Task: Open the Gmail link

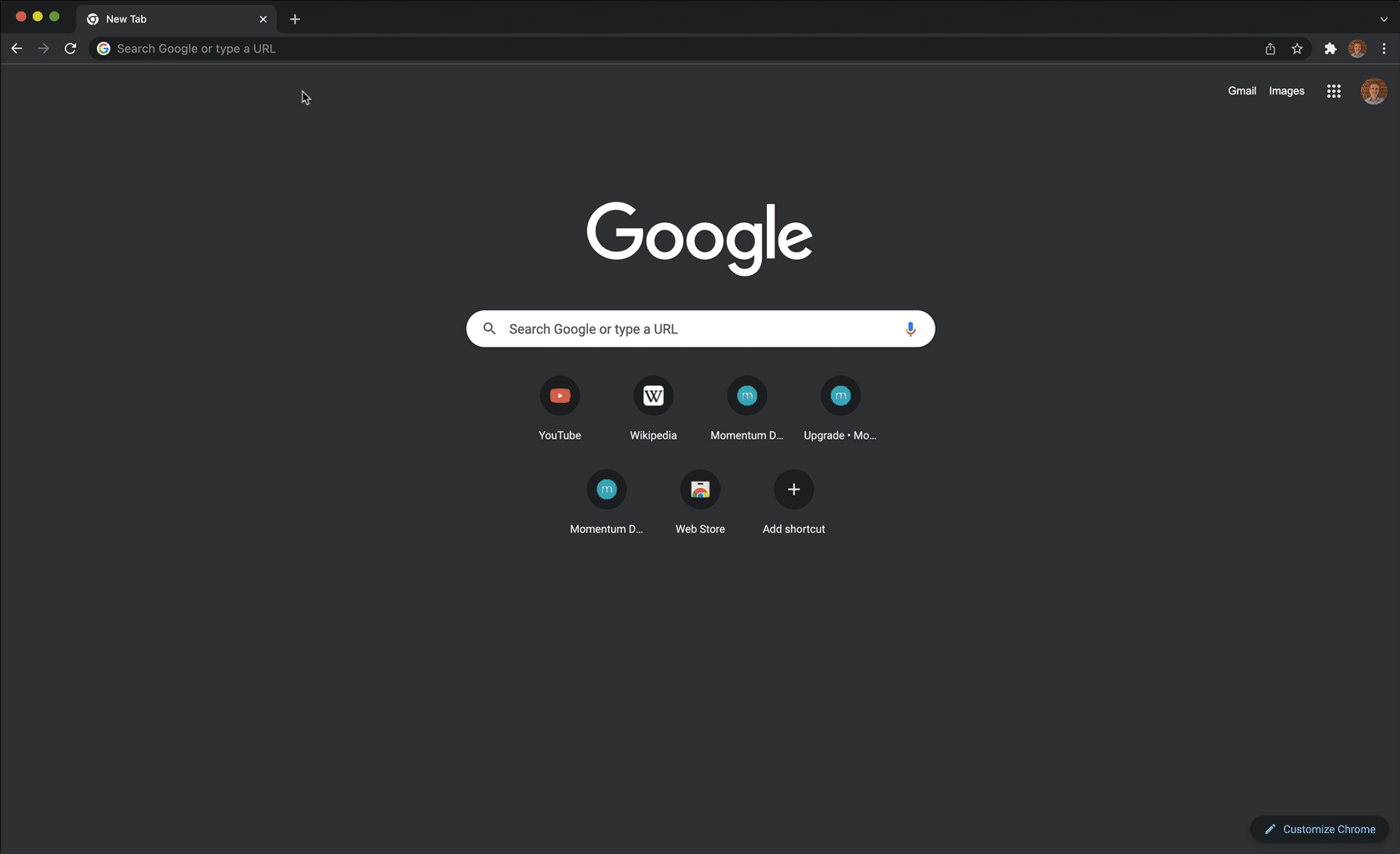Action: pyautogui.click(x=1241, y=91)
